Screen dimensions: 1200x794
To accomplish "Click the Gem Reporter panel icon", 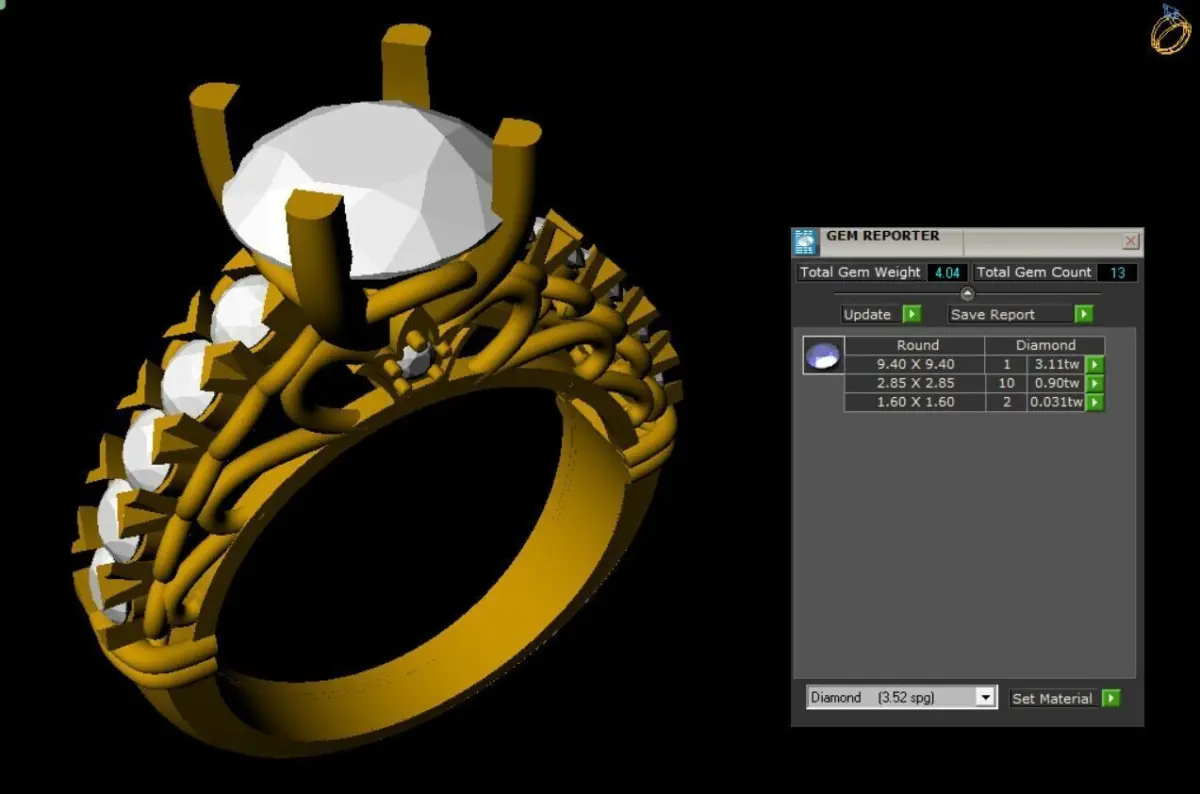I will pos(805,242).
